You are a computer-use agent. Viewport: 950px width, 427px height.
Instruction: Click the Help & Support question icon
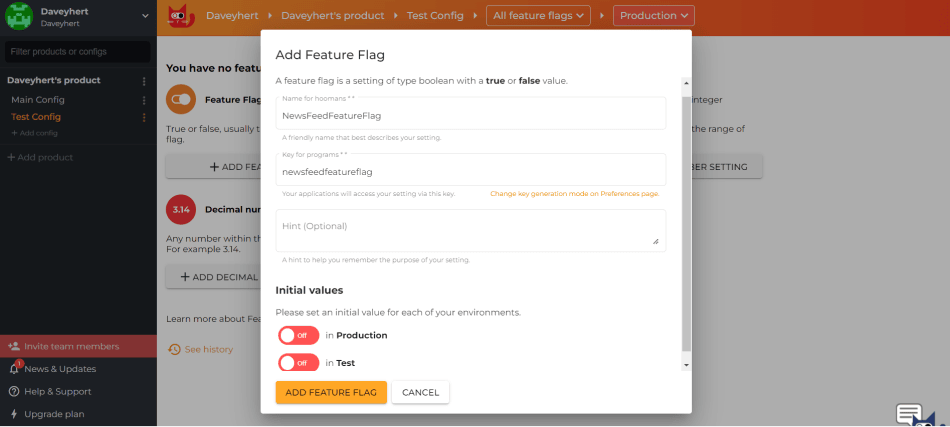(14, 391)
